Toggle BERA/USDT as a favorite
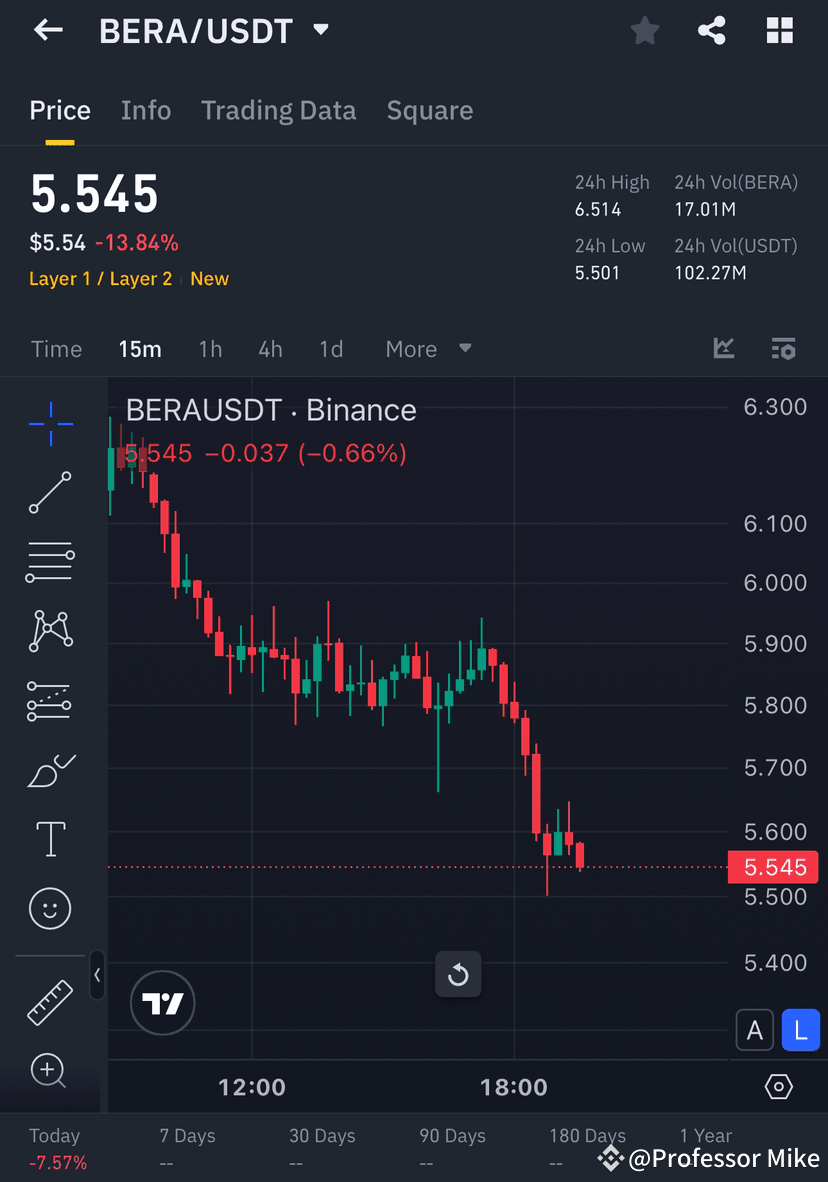 tap(644, 31)
